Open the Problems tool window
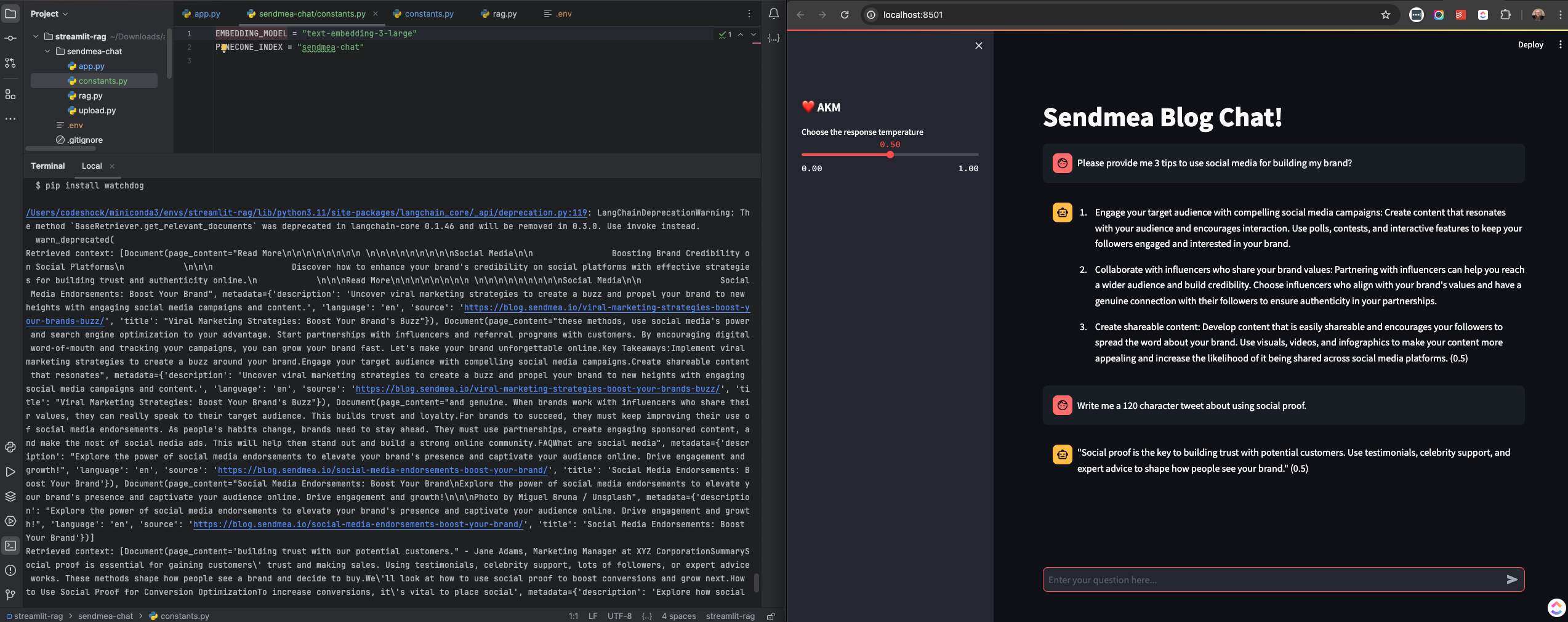Image resolution: width=1568 pixels, height=622 pixels. click(10, 570)
